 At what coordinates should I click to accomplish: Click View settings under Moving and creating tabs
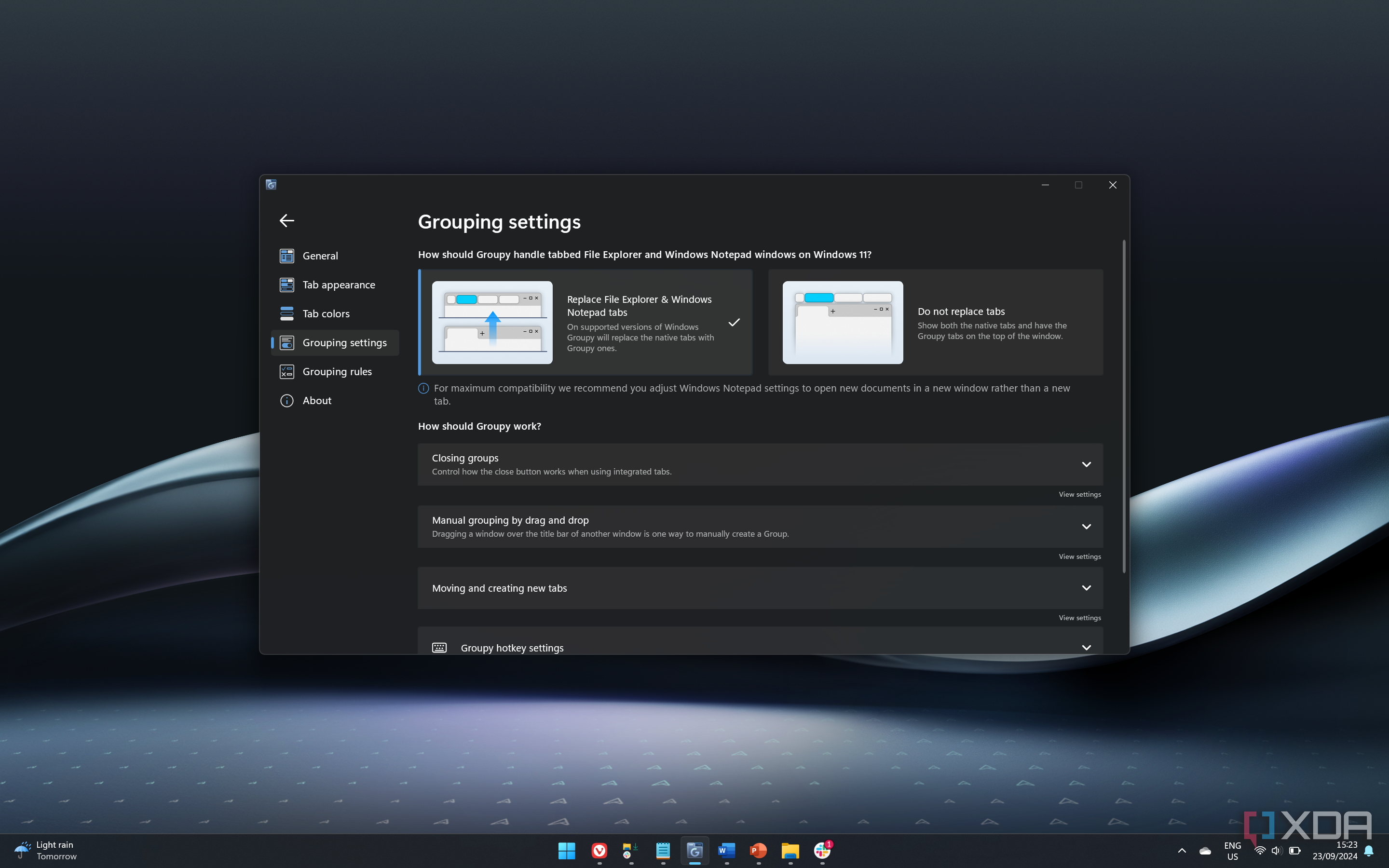pos(1080,618)
